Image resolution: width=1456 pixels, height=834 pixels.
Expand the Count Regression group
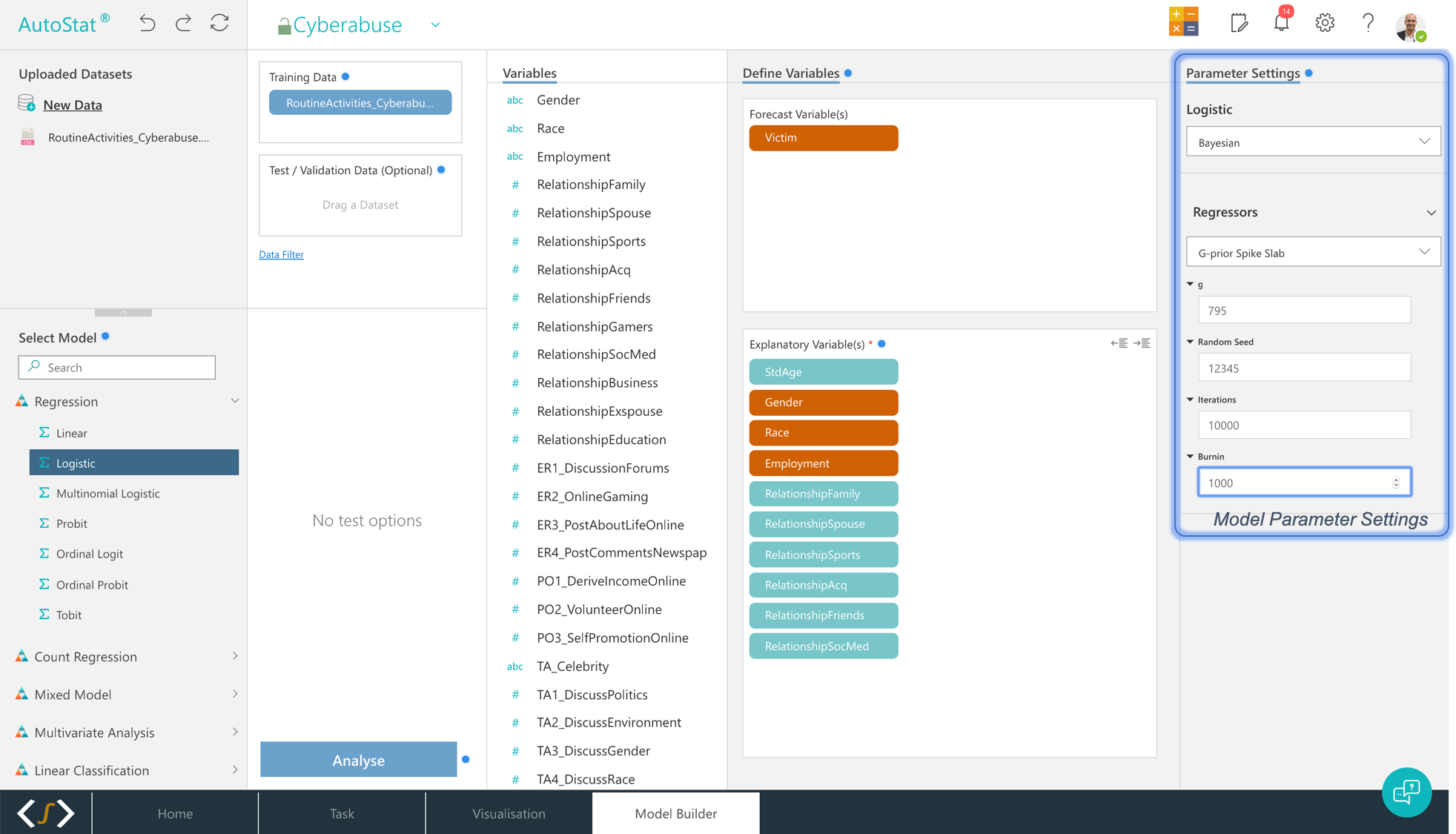point(235,656)
